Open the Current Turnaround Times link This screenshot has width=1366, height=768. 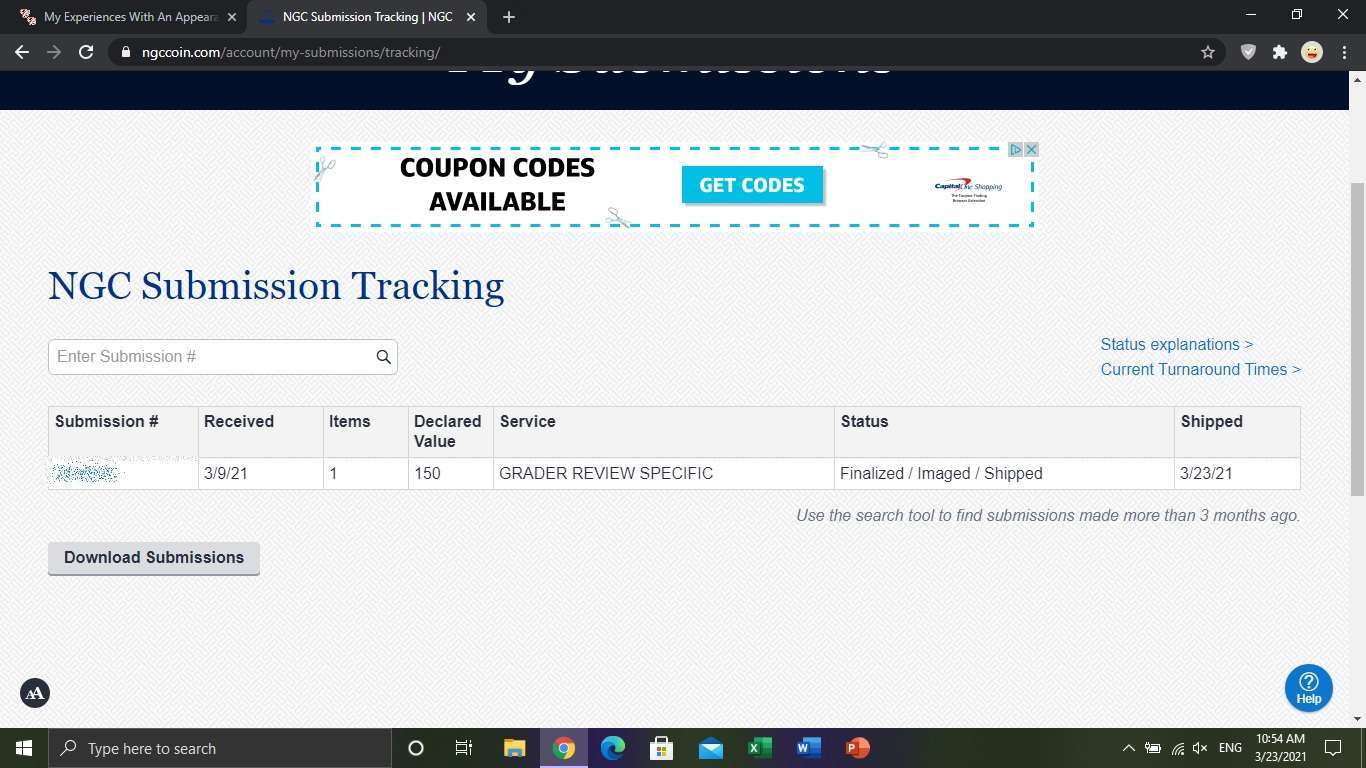click(x=1200, y=369)
